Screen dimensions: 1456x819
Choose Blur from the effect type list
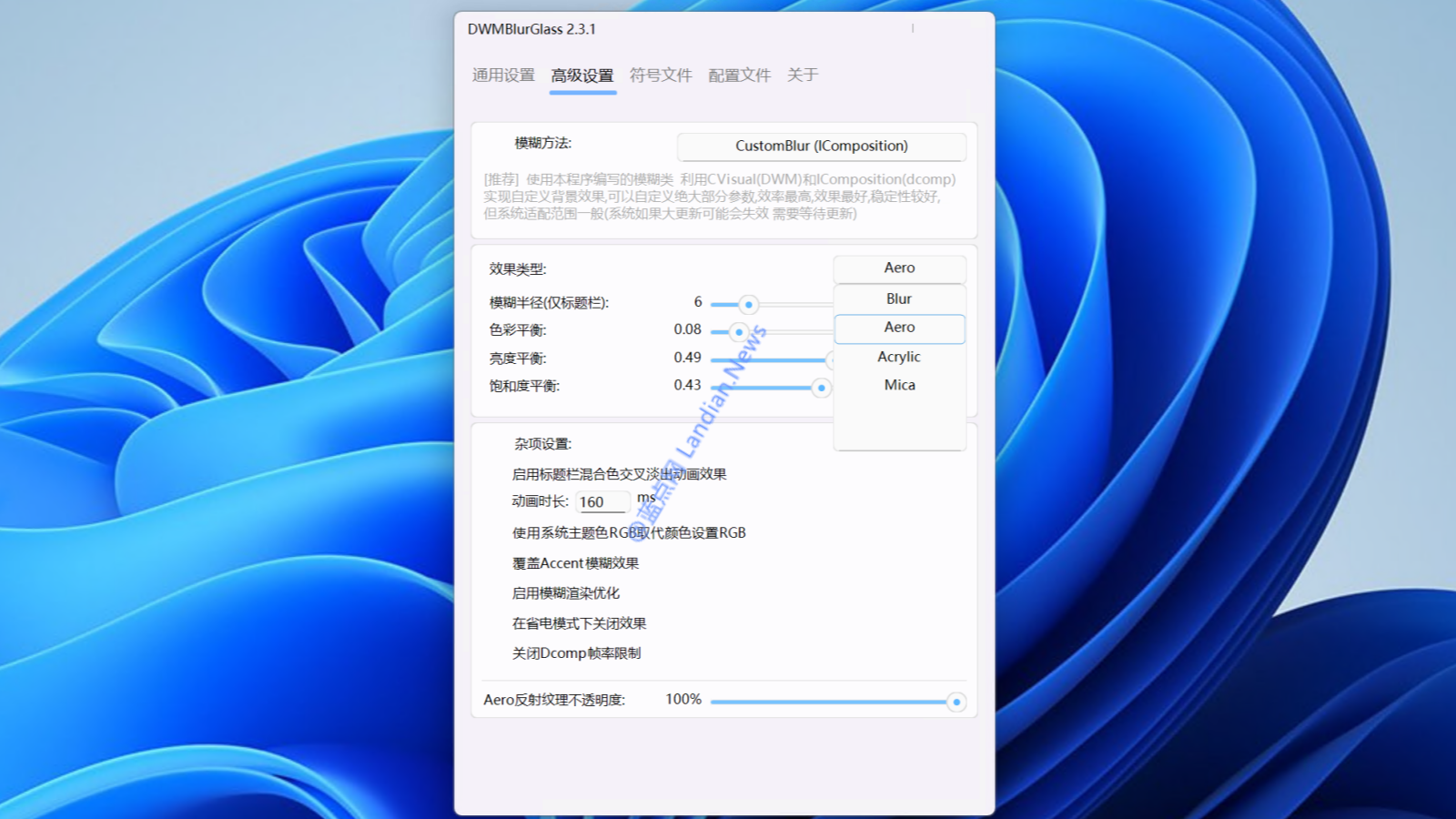click(x=899, y=299)
